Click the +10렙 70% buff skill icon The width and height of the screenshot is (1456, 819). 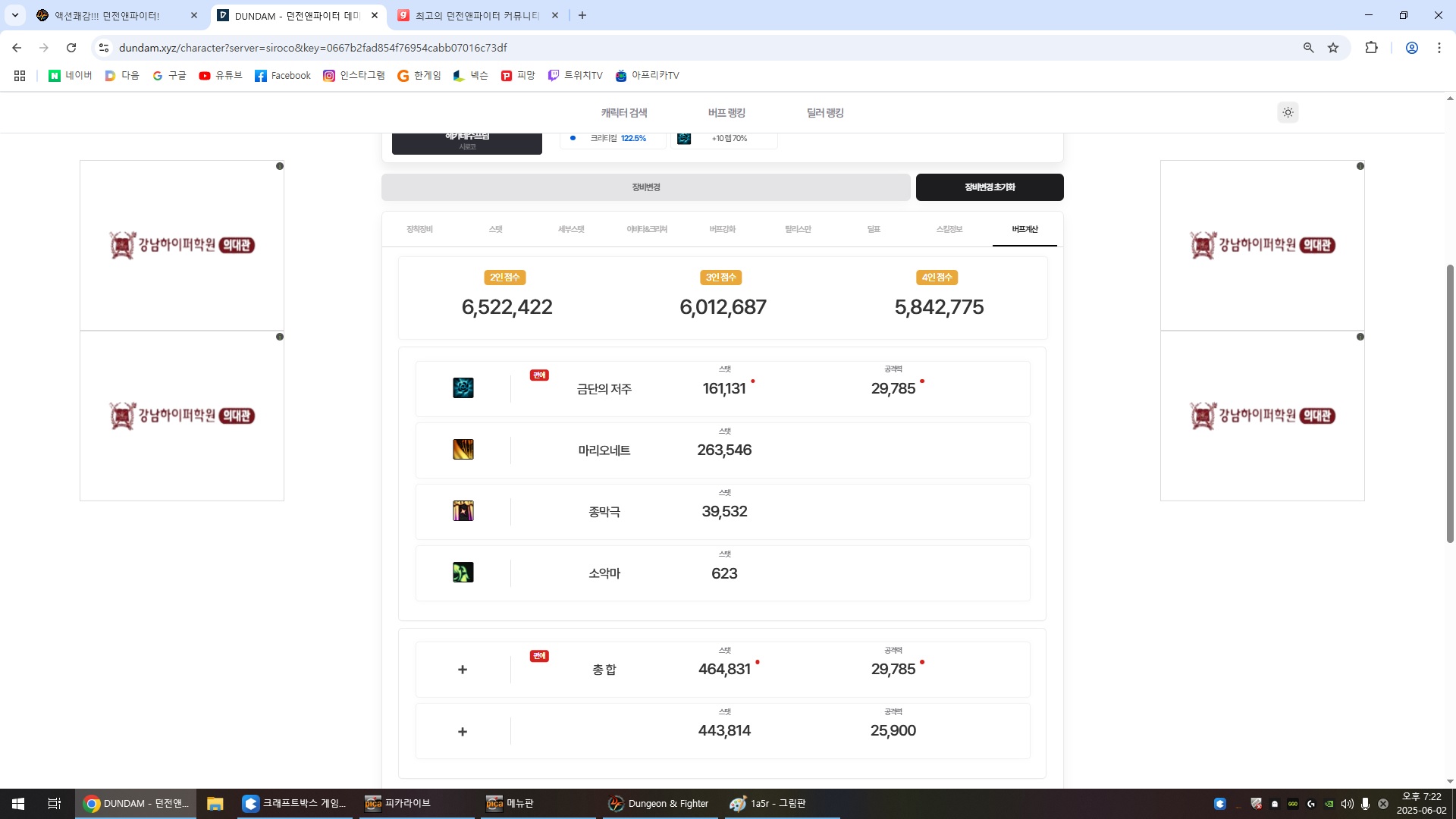point(684,138)
